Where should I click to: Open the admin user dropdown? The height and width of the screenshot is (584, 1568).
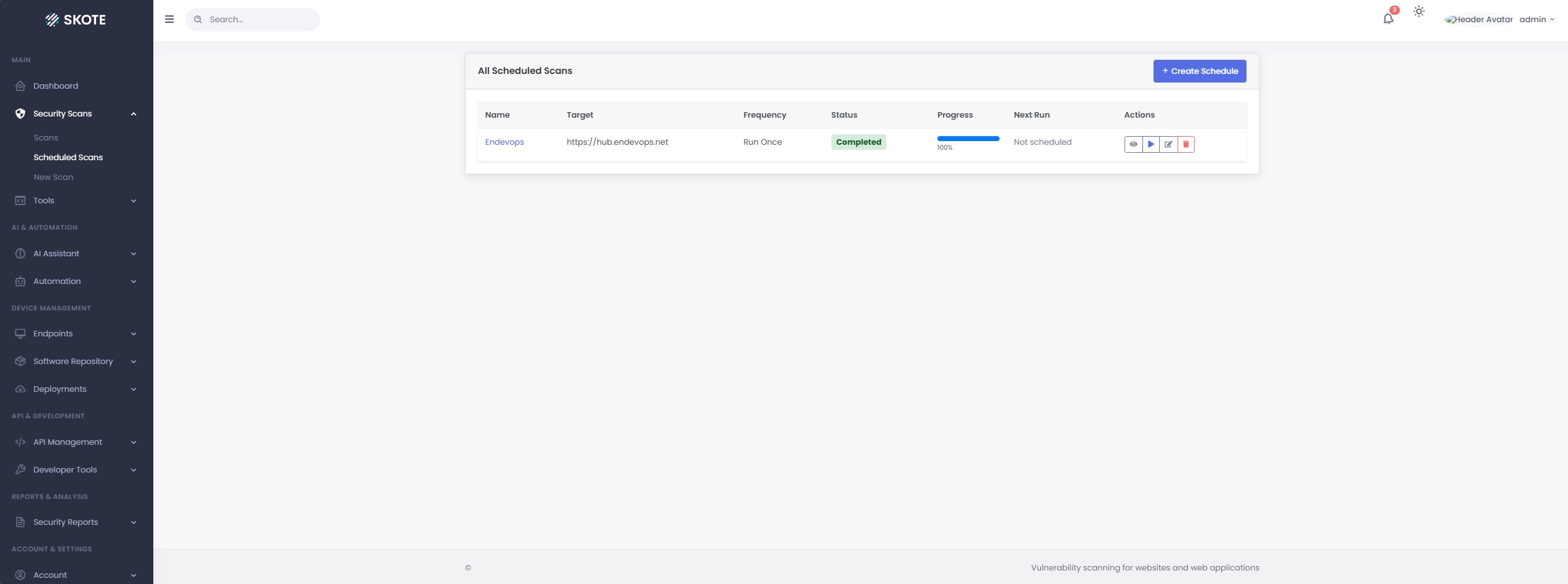1536,19
